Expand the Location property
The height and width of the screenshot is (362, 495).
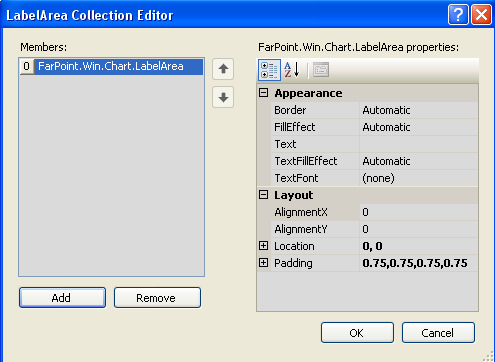coord(263,246)
